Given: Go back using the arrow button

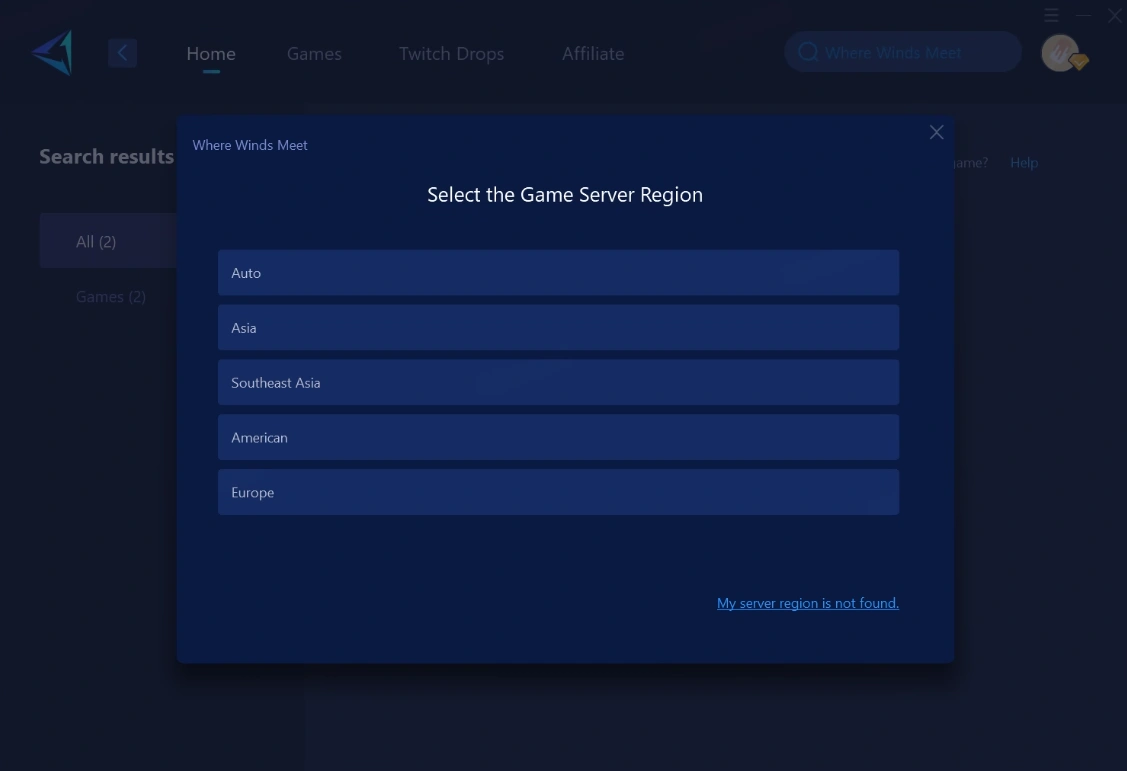Looking at the screenshot, I should (122, 53).
